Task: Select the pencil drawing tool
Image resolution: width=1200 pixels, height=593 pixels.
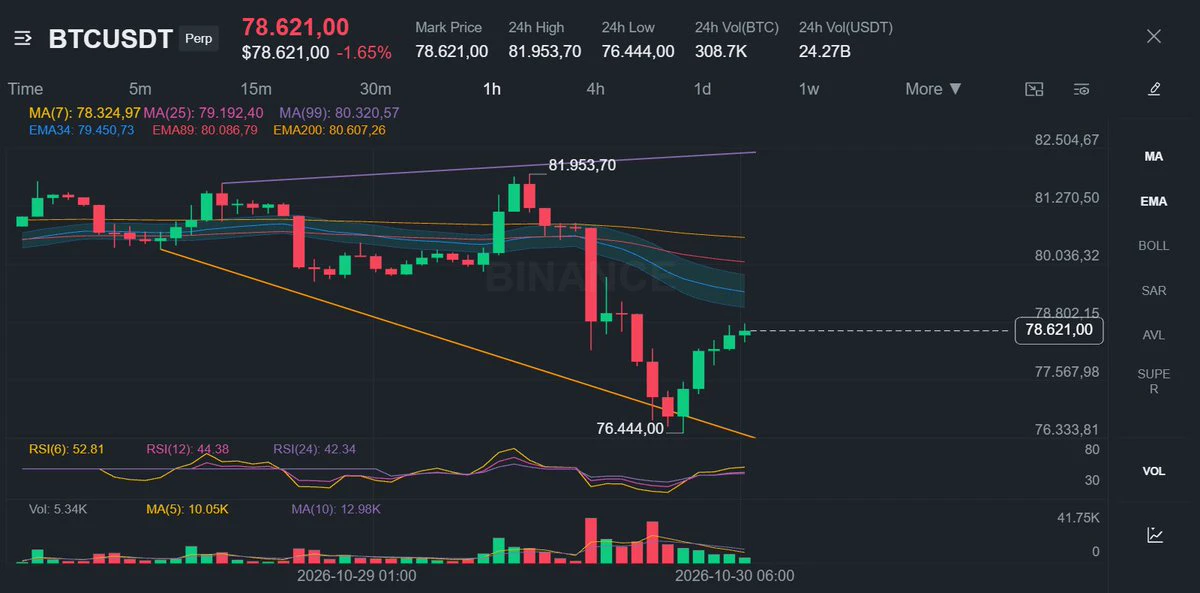Action: pos(1154,89)
